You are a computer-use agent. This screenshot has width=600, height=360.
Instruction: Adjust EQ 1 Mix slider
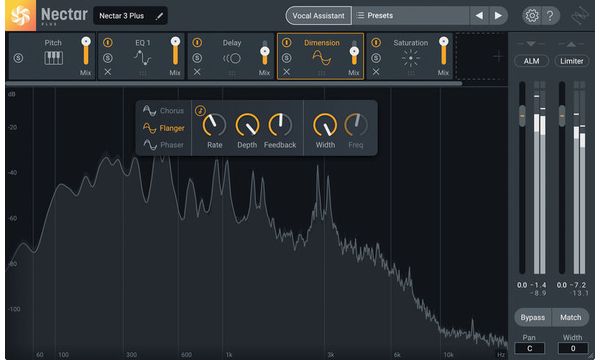point(175,52)
